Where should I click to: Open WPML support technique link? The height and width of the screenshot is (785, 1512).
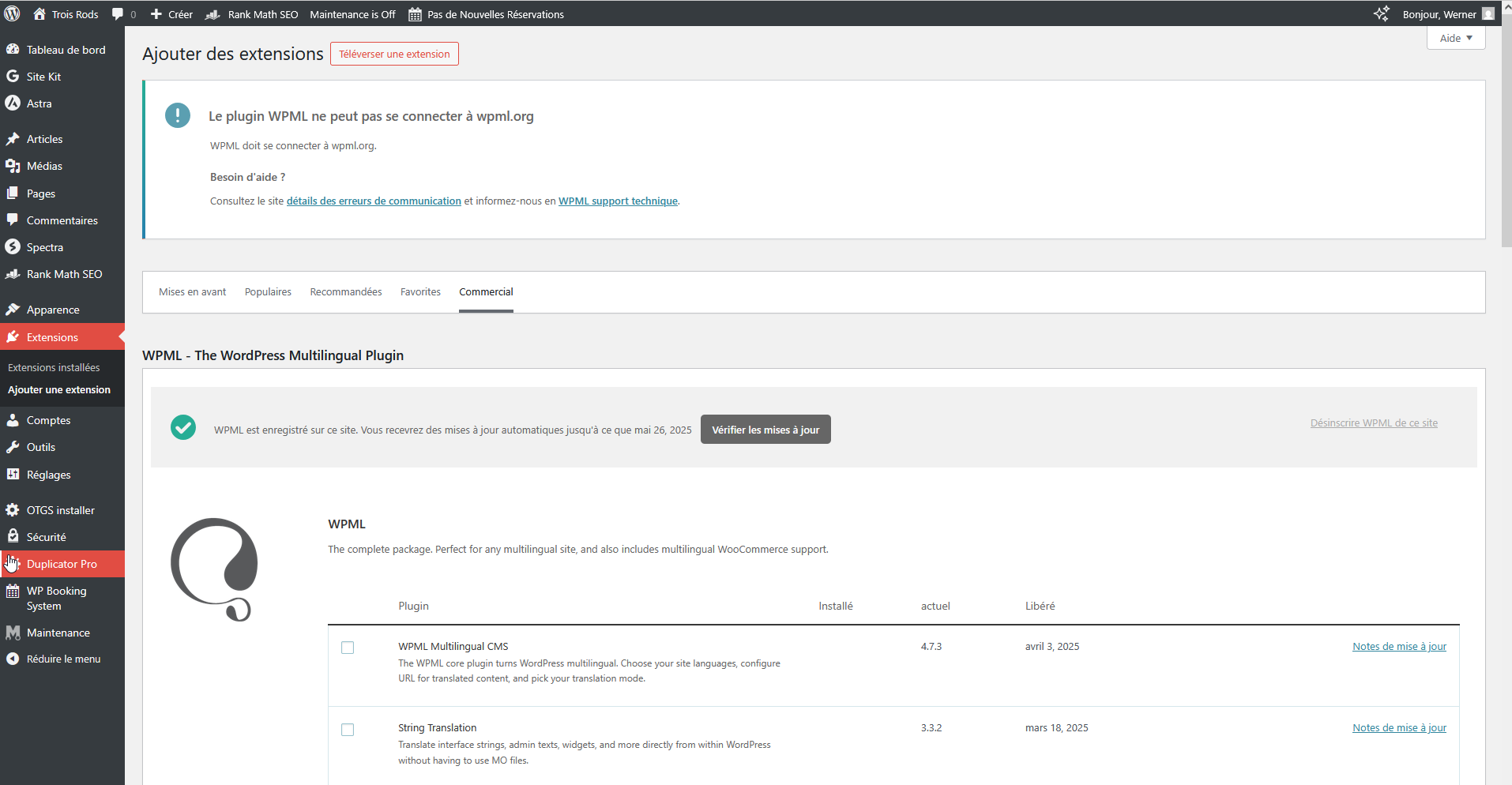coord(618,201)
